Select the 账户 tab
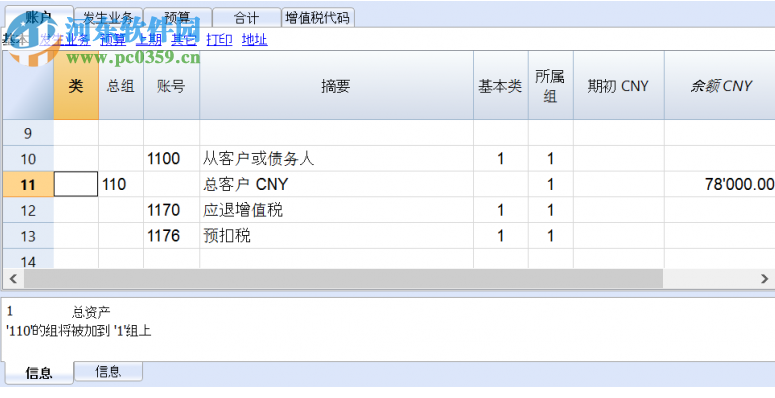Viewport: 775px width, 398px height. pos(39,17)
